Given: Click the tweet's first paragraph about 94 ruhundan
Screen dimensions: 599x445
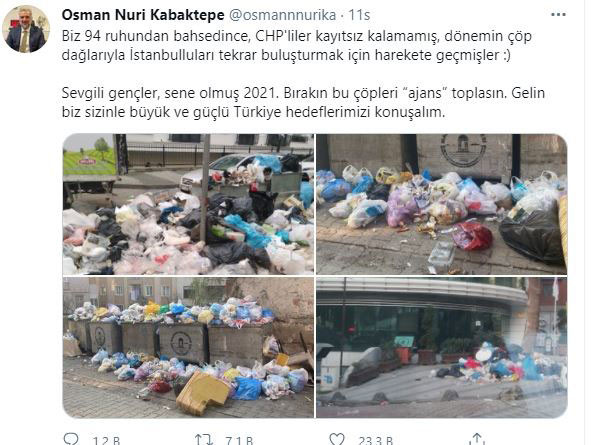Looking at the screenshot, I should click(x=296, y=45).
